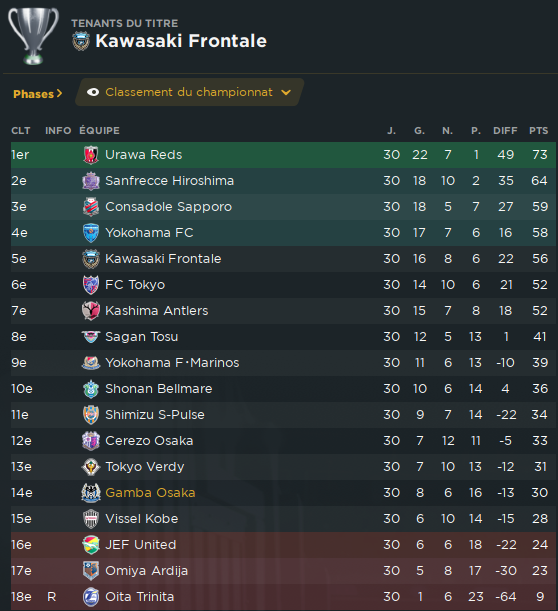Open the Classement du championnat dropdown
The image size is (558, 611).
click(189, 92)
